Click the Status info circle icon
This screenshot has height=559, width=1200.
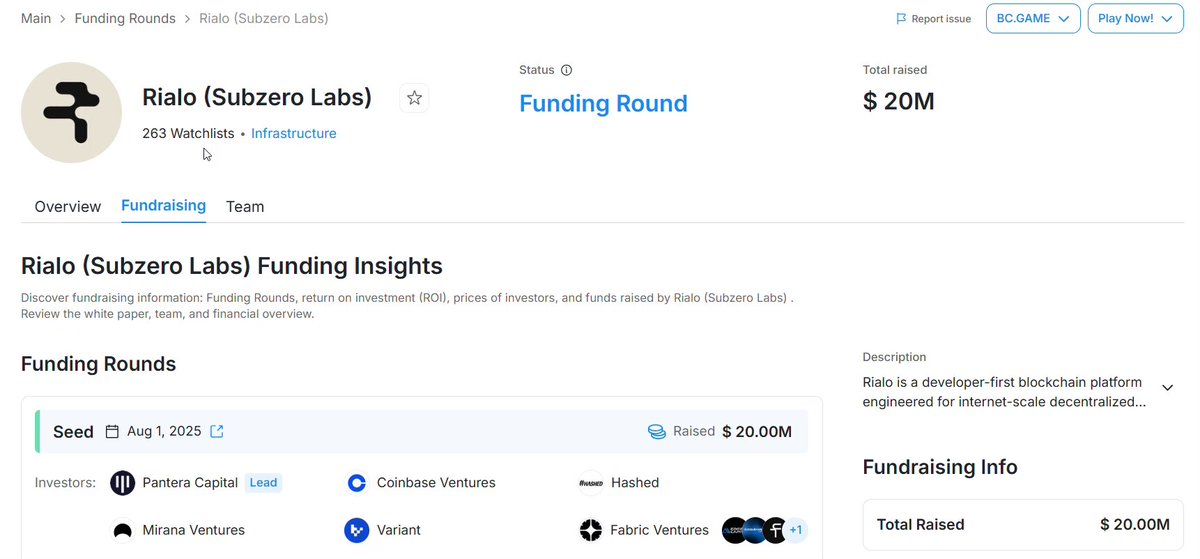[x=566, y=70]
